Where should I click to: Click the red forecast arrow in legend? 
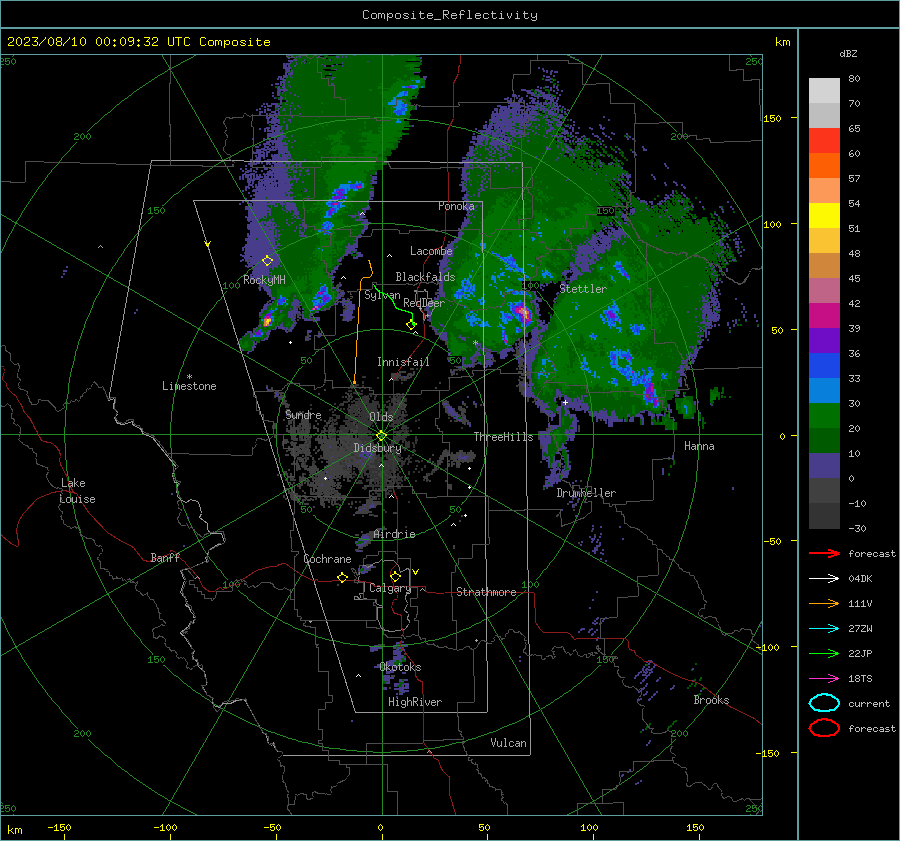tap(824, 553)
